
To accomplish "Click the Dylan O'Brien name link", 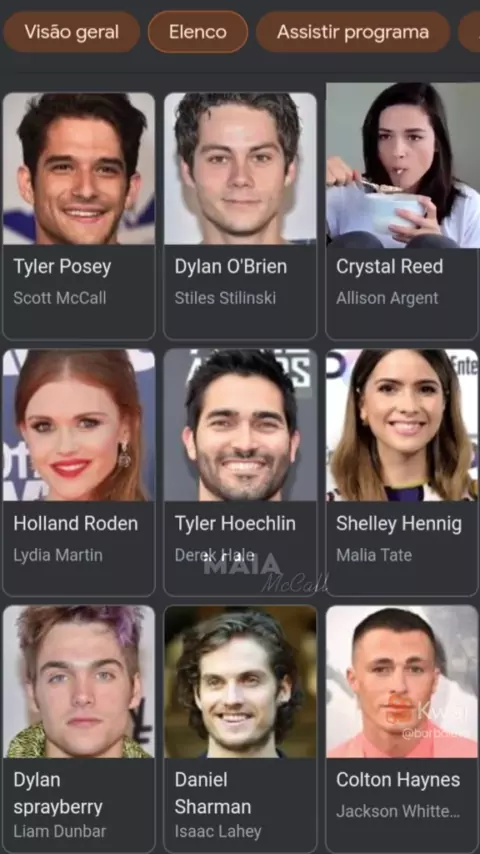I will pos(230,267).
